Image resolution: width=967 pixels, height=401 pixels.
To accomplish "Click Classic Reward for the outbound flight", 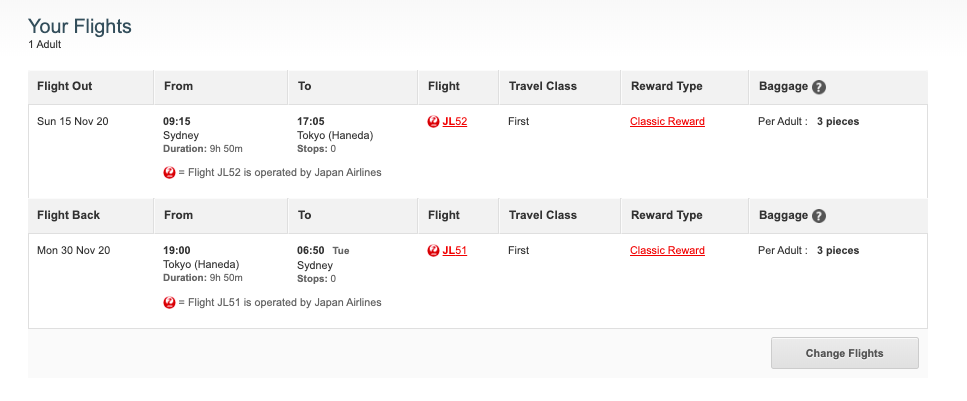I will click(667, 122).
